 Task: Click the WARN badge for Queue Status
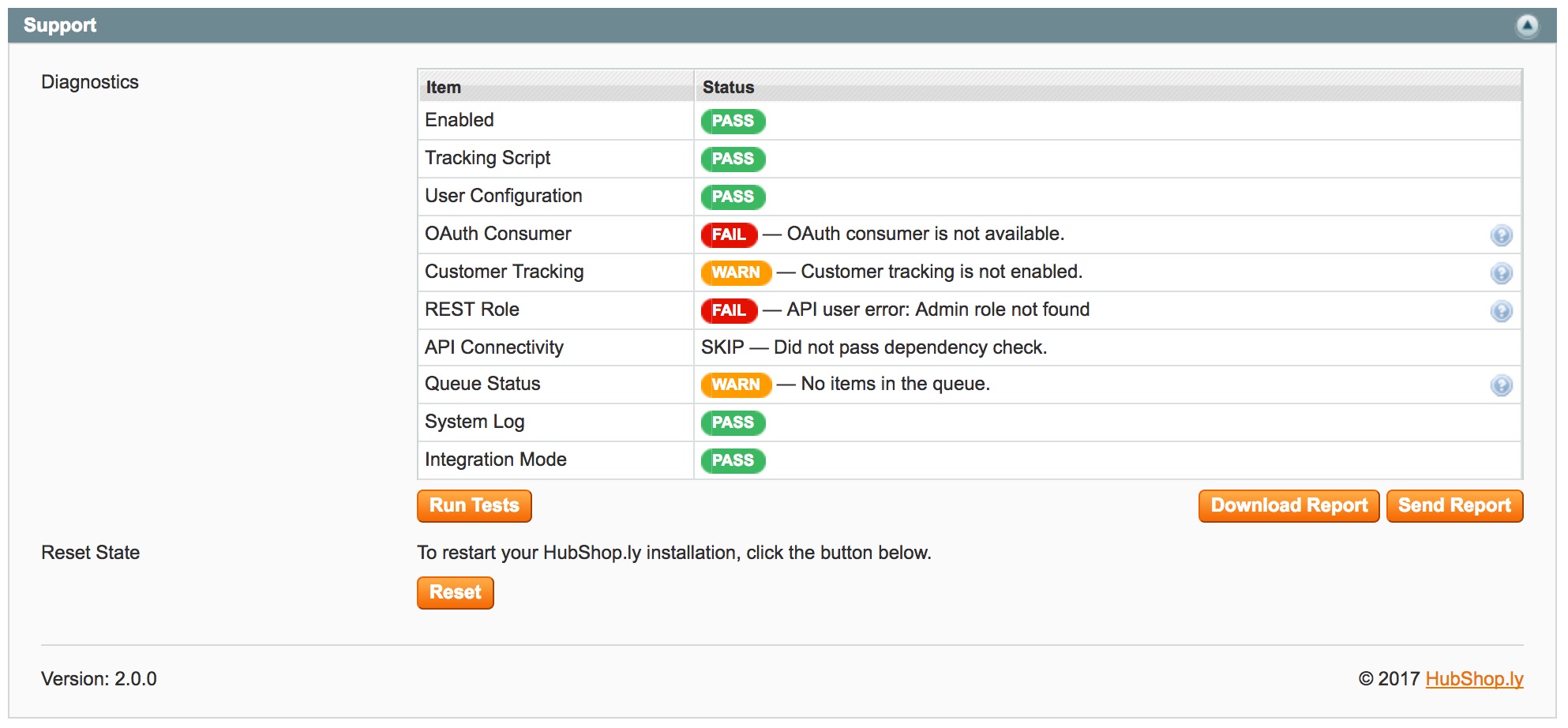point(736,385)
